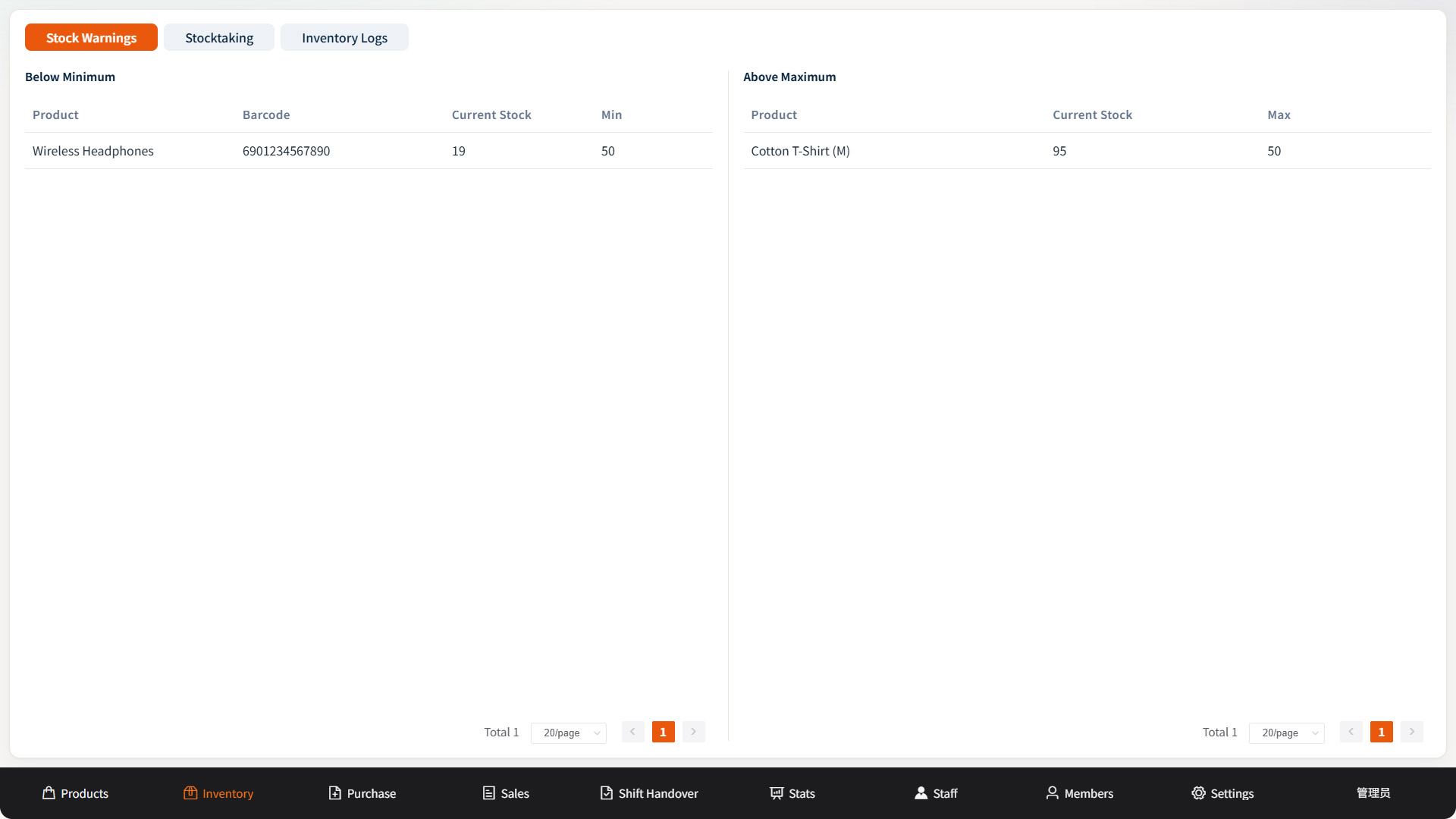
Task: Open the Staff label
Action: point(945,794)
